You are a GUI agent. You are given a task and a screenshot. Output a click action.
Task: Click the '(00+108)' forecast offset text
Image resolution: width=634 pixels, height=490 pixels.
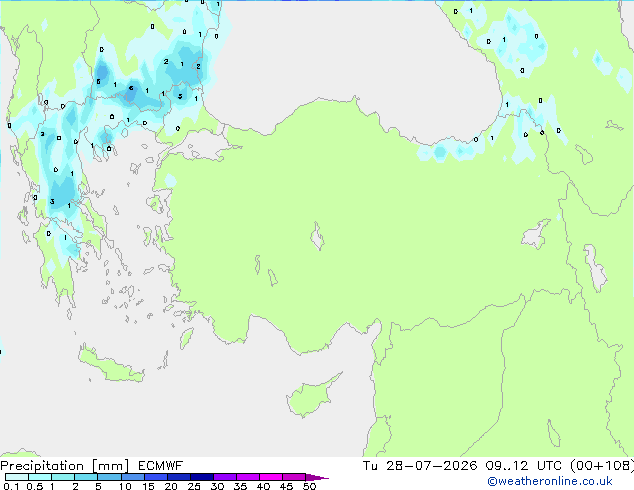click(x=602, y=466)
